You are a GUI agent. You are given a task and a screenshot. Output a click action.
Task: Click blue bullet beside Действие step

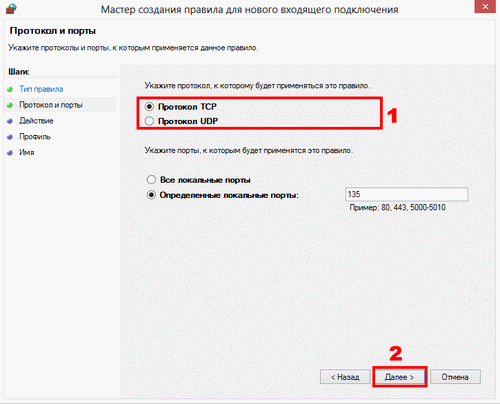coord(10,121)
